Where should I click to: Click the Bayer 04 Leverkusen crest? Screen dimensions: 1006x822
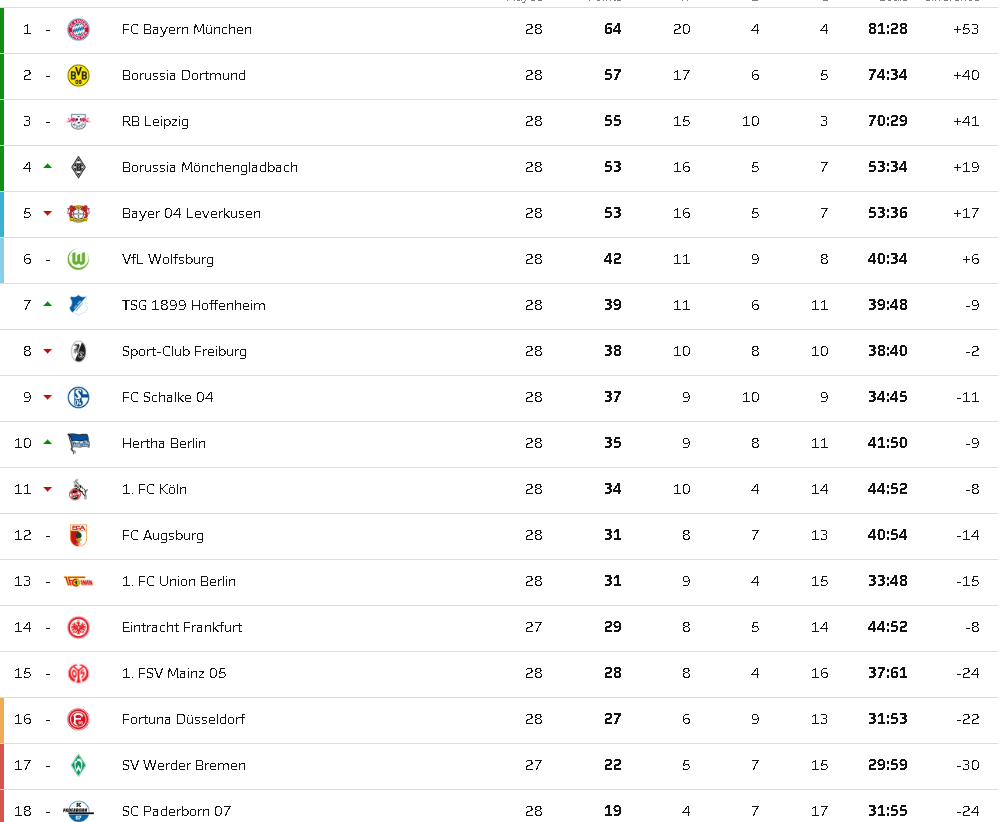78,214
